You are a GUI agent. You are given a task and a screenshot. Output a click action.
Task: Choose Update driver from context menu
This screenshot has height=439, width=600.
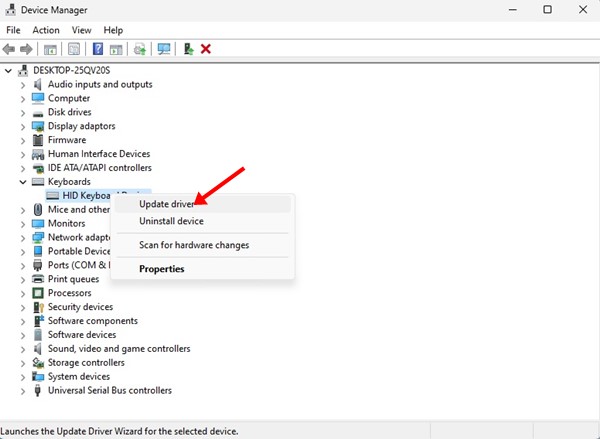[203, 204]
